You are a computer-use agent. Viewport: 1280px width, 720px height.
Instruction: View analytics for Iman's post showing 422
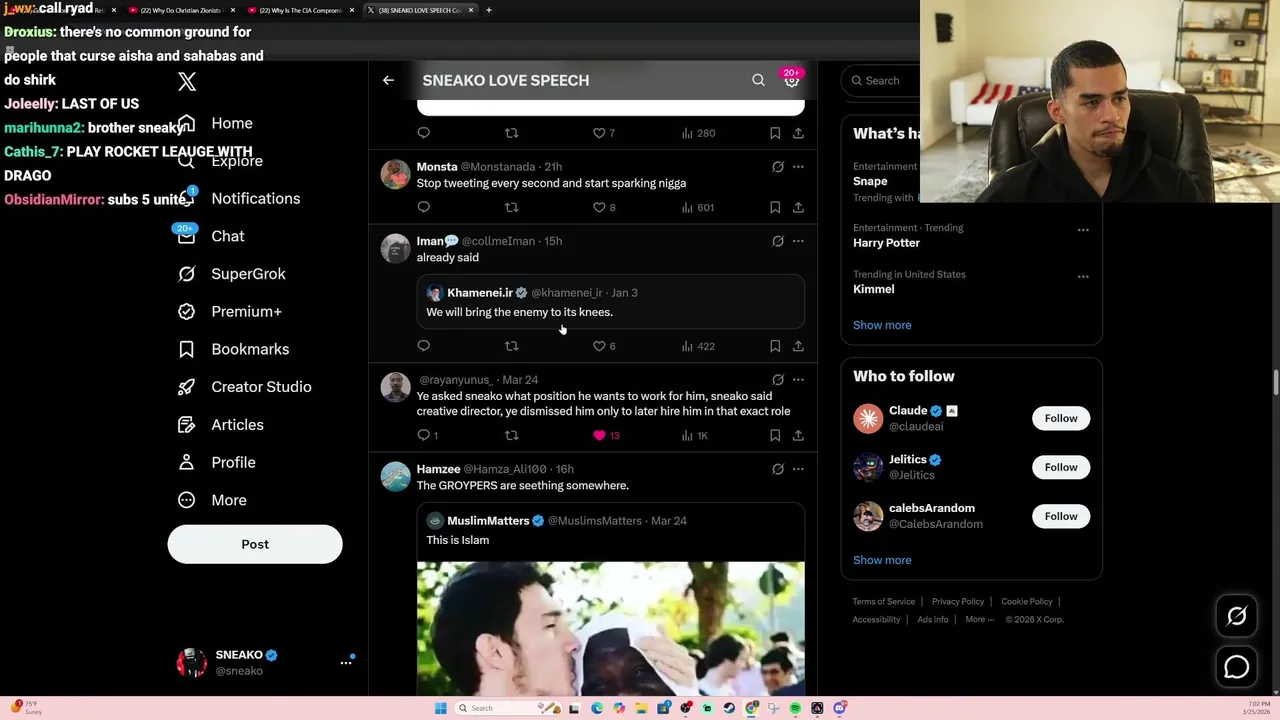click(x=698, y=346)
